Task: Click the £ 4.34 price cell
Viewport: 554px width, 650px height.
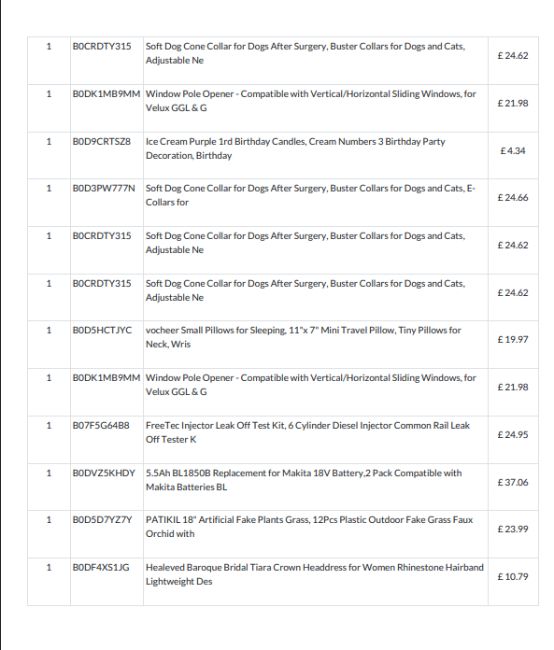Action: pos(513,151)
